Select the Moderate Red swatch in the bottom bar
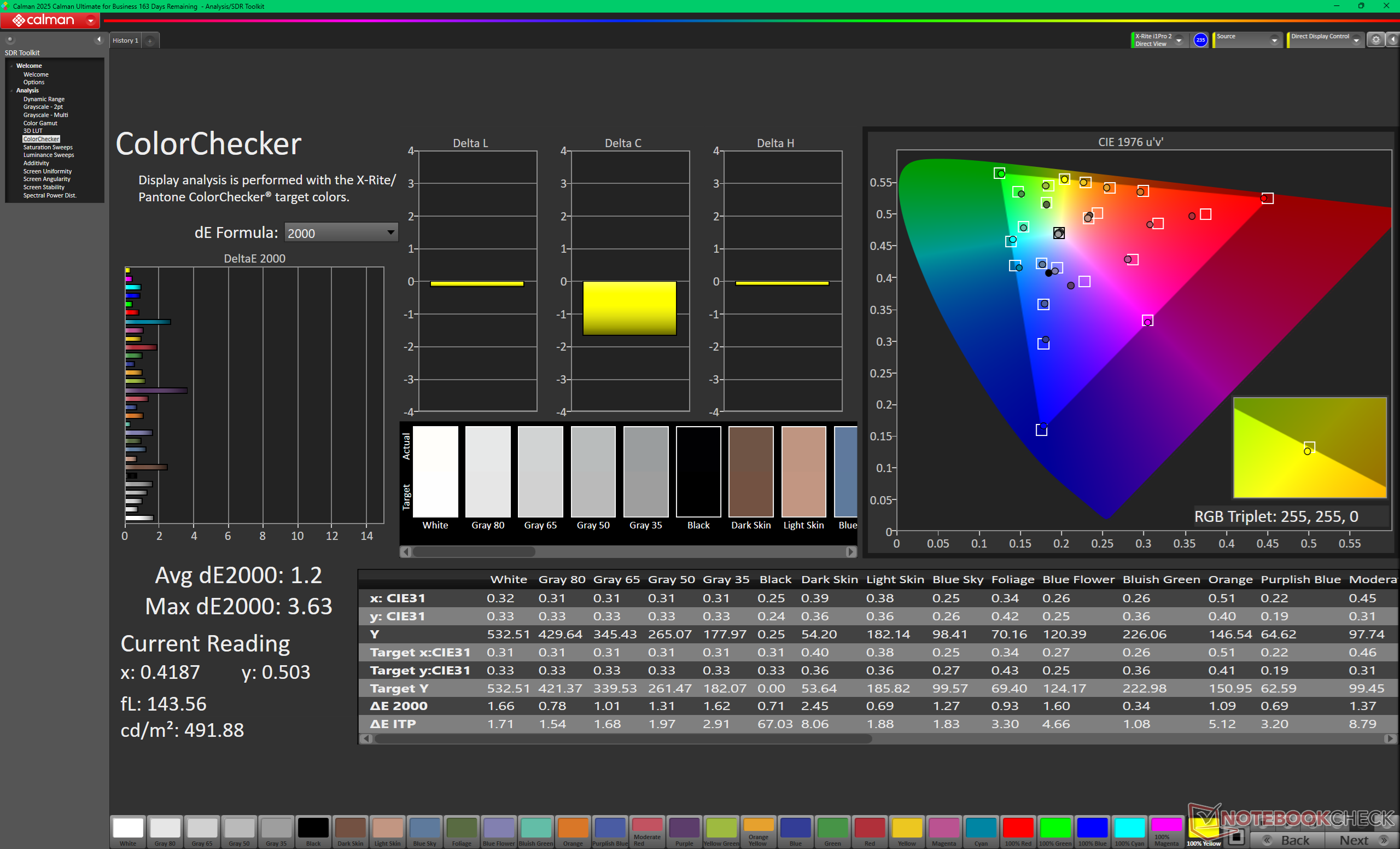1400x849 pixels. 647,832
